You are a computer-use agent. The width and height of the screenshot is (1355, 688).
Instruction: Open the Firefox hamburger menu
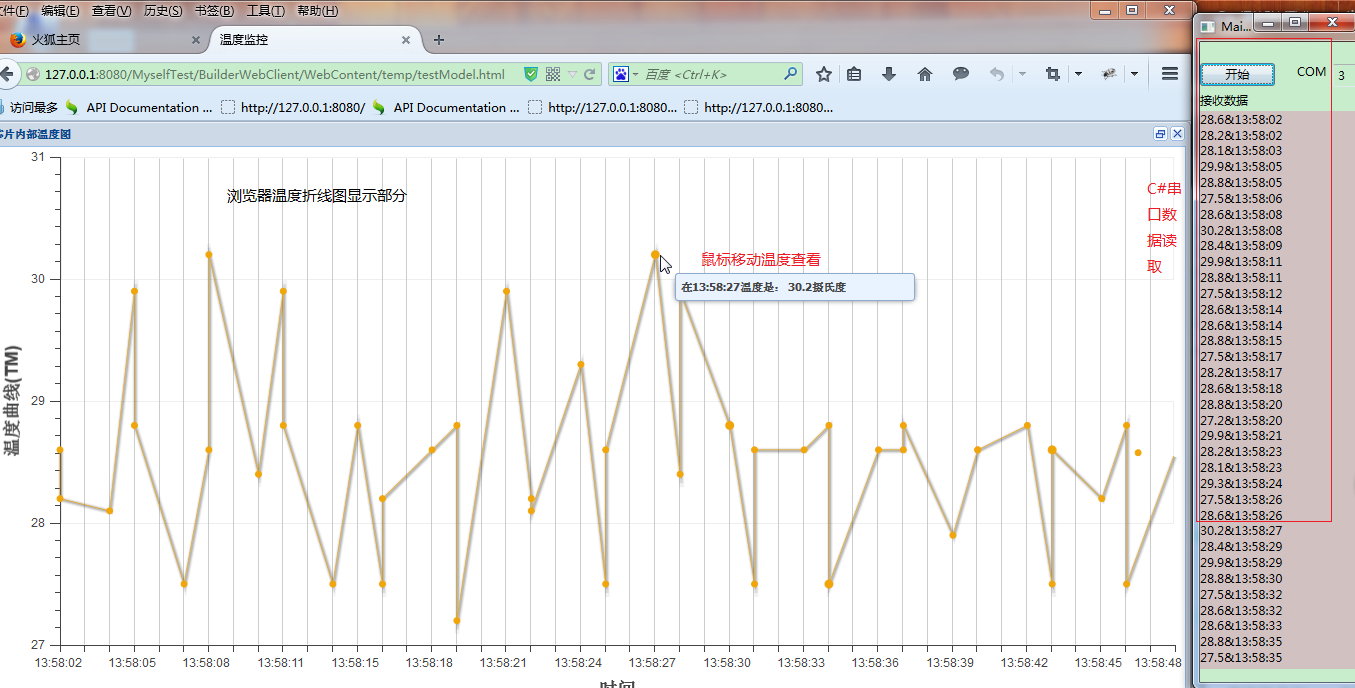[1169, 74]
